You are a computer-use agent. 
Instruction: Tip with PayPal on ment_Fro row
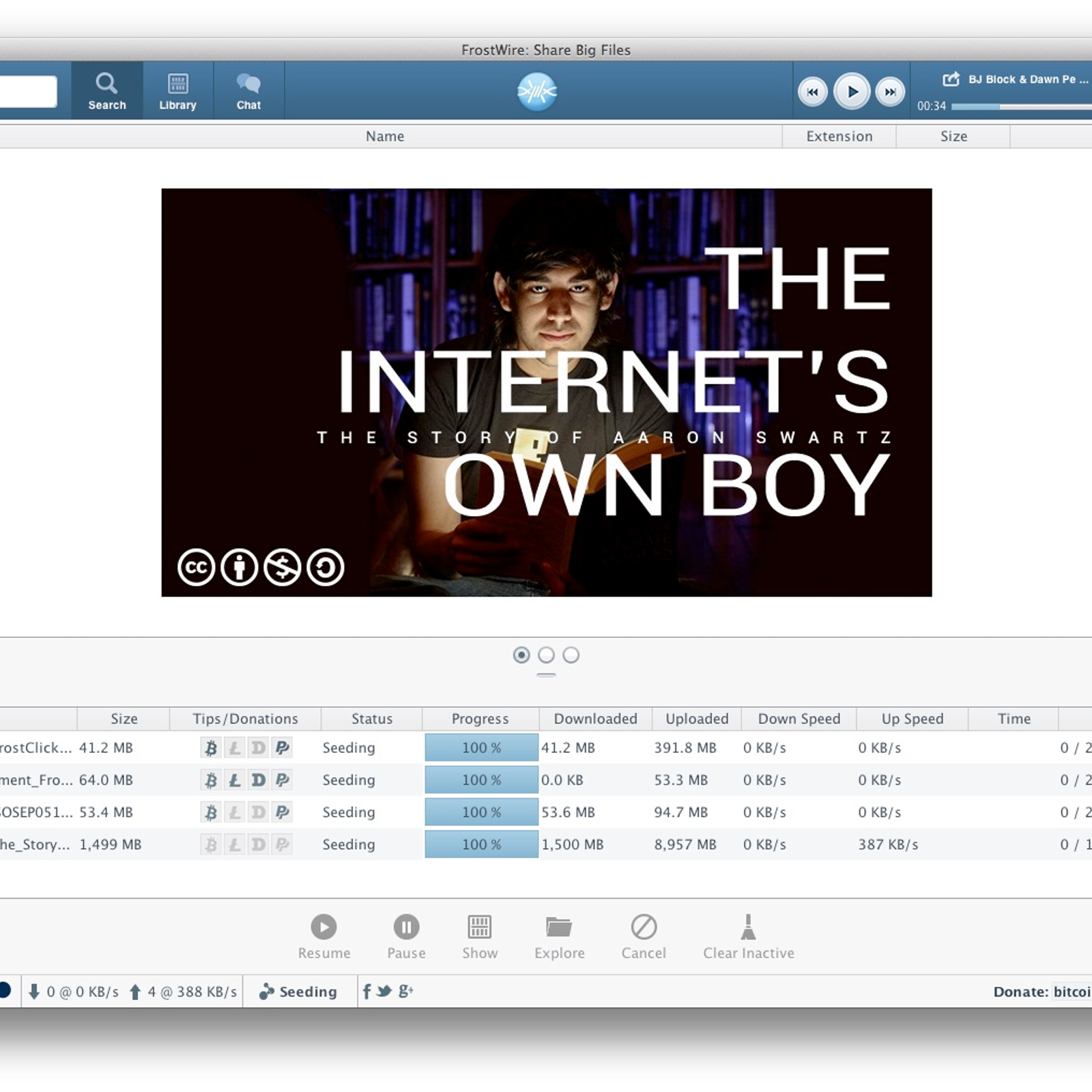[x=282, y=780]
